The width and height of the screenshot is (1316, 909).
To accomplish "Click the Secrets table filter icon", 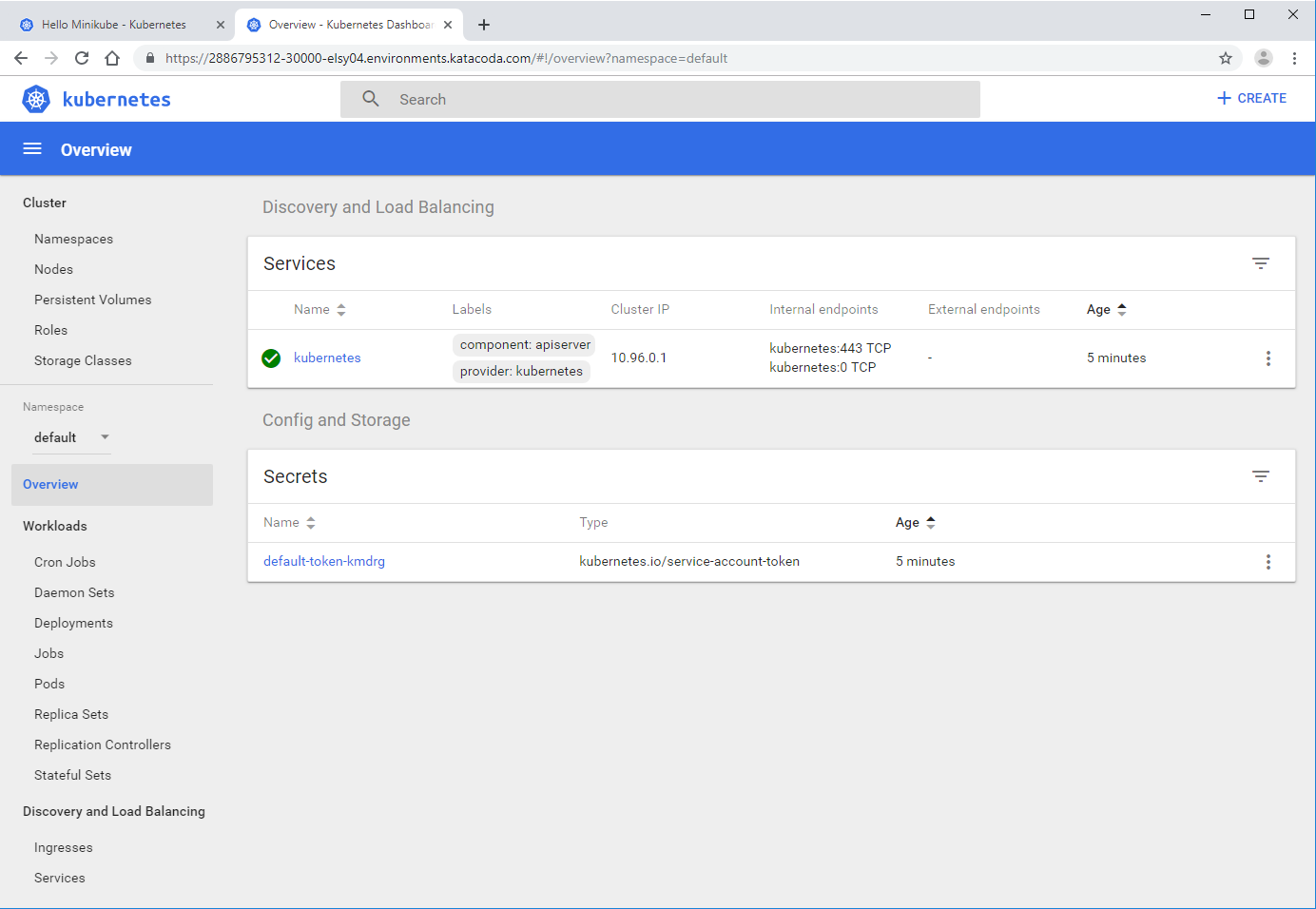I will (1261, 476).
